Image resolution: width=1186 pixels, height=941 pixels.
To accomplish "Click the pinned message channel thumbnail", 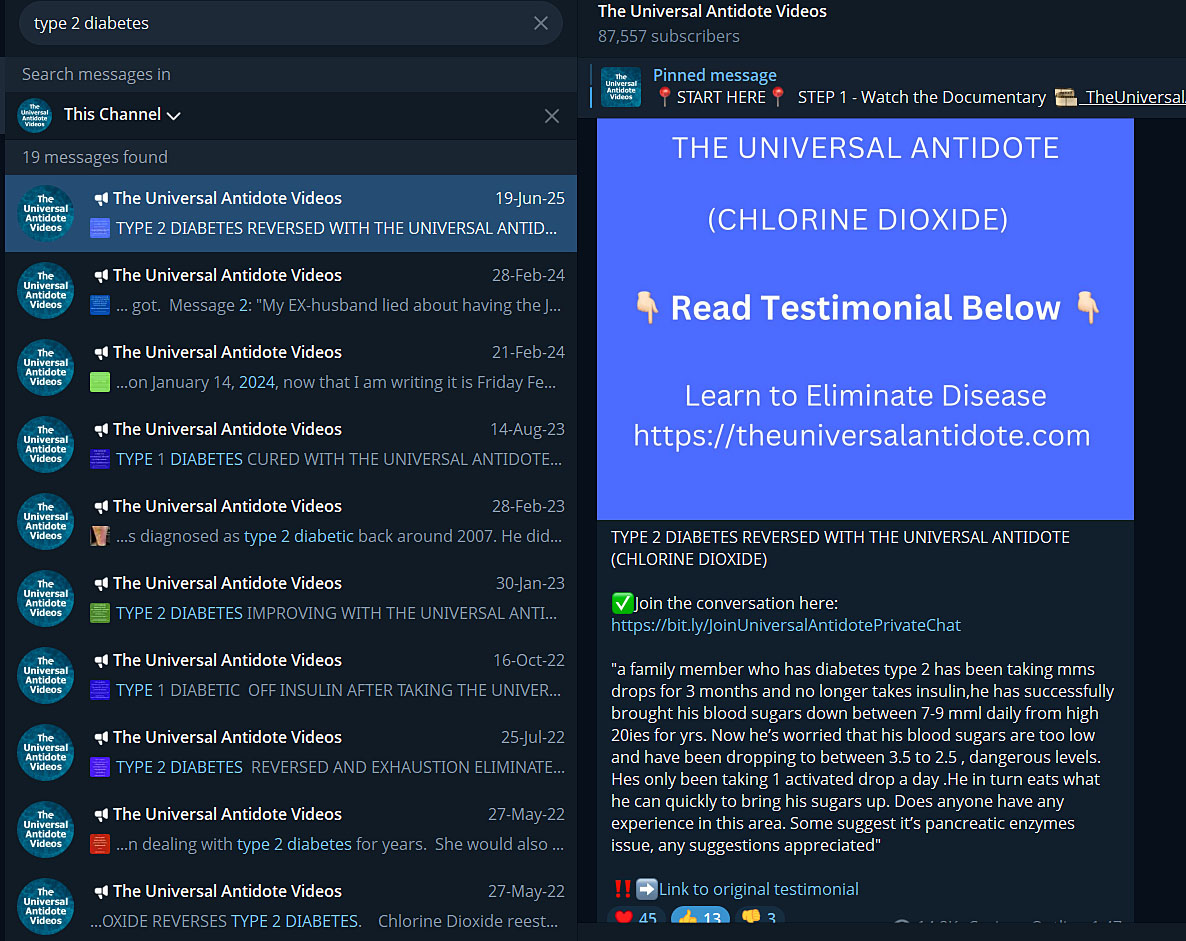I will tap(621, 87).
